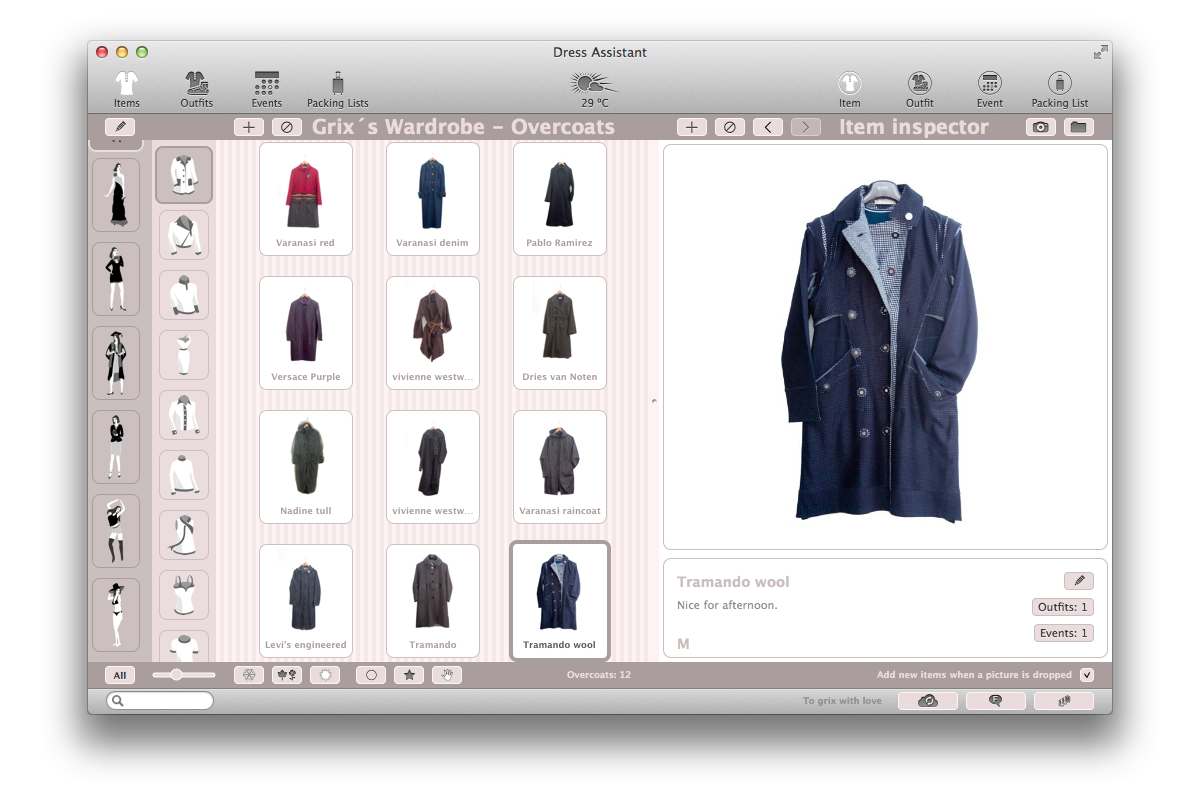This screenshot has width=1200, height=800.
Task: Select the camisole lingerie category icon
Action: click(184, 595)
